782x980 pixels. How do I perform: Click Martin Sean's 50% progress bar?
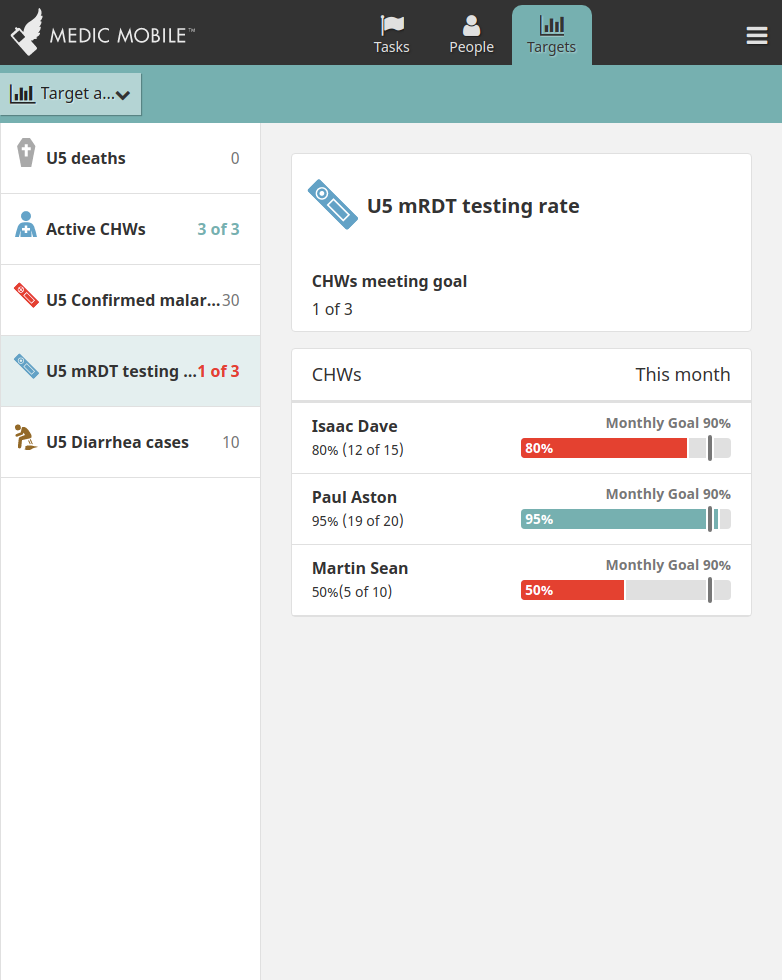[626, 590]
